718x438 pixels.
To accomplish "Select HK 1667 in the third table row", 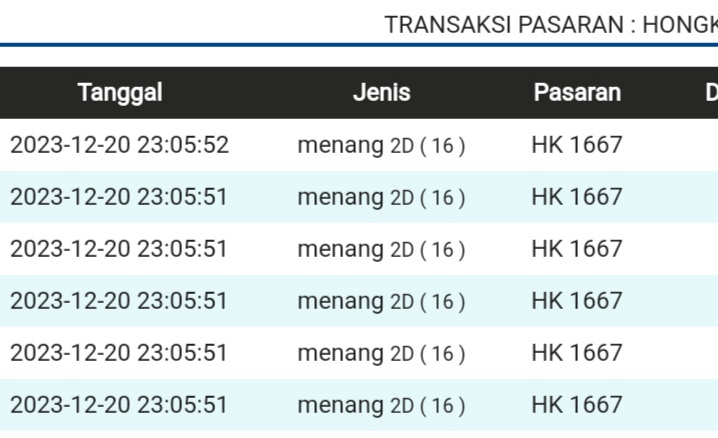I will click(x=576, y=249).
